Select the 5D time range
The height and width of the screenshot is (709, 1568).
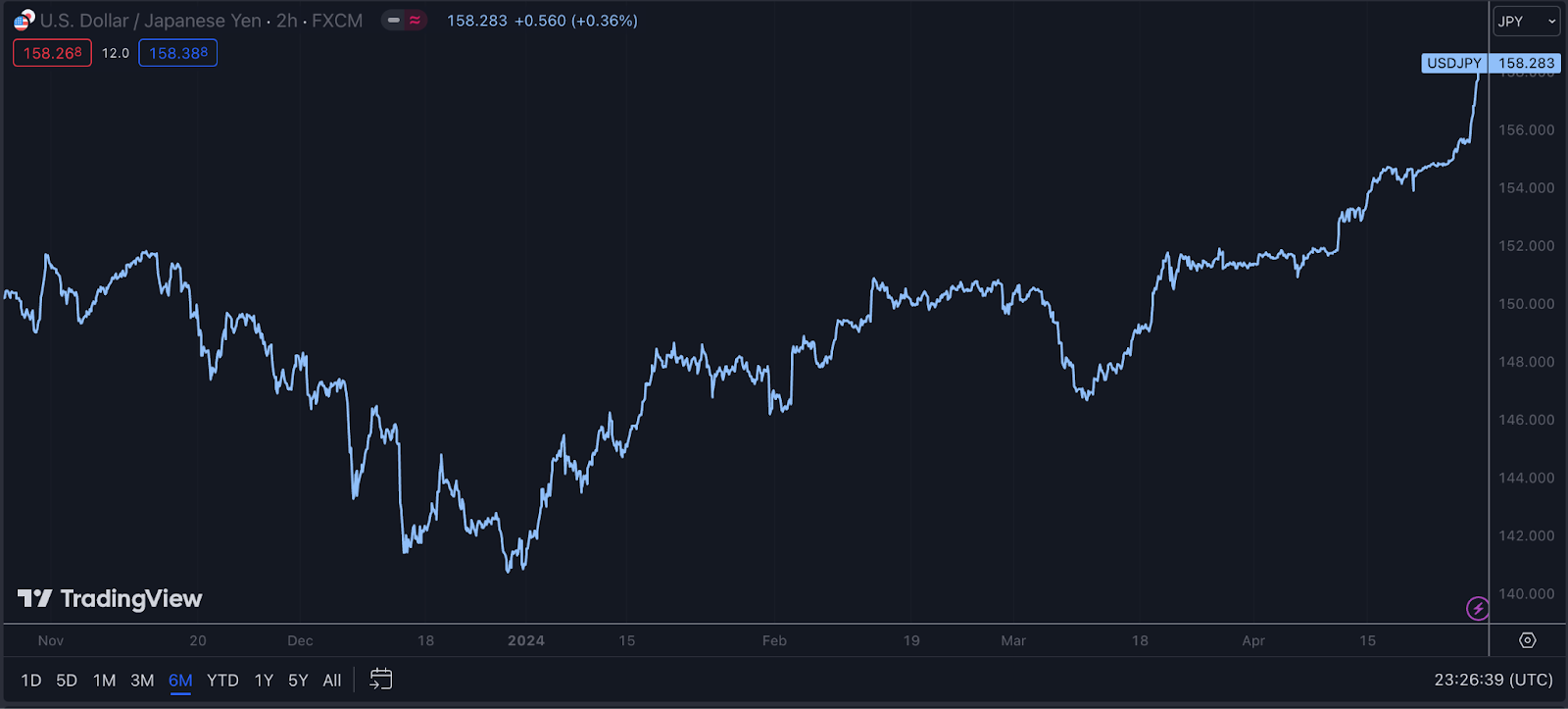[67, 680]
